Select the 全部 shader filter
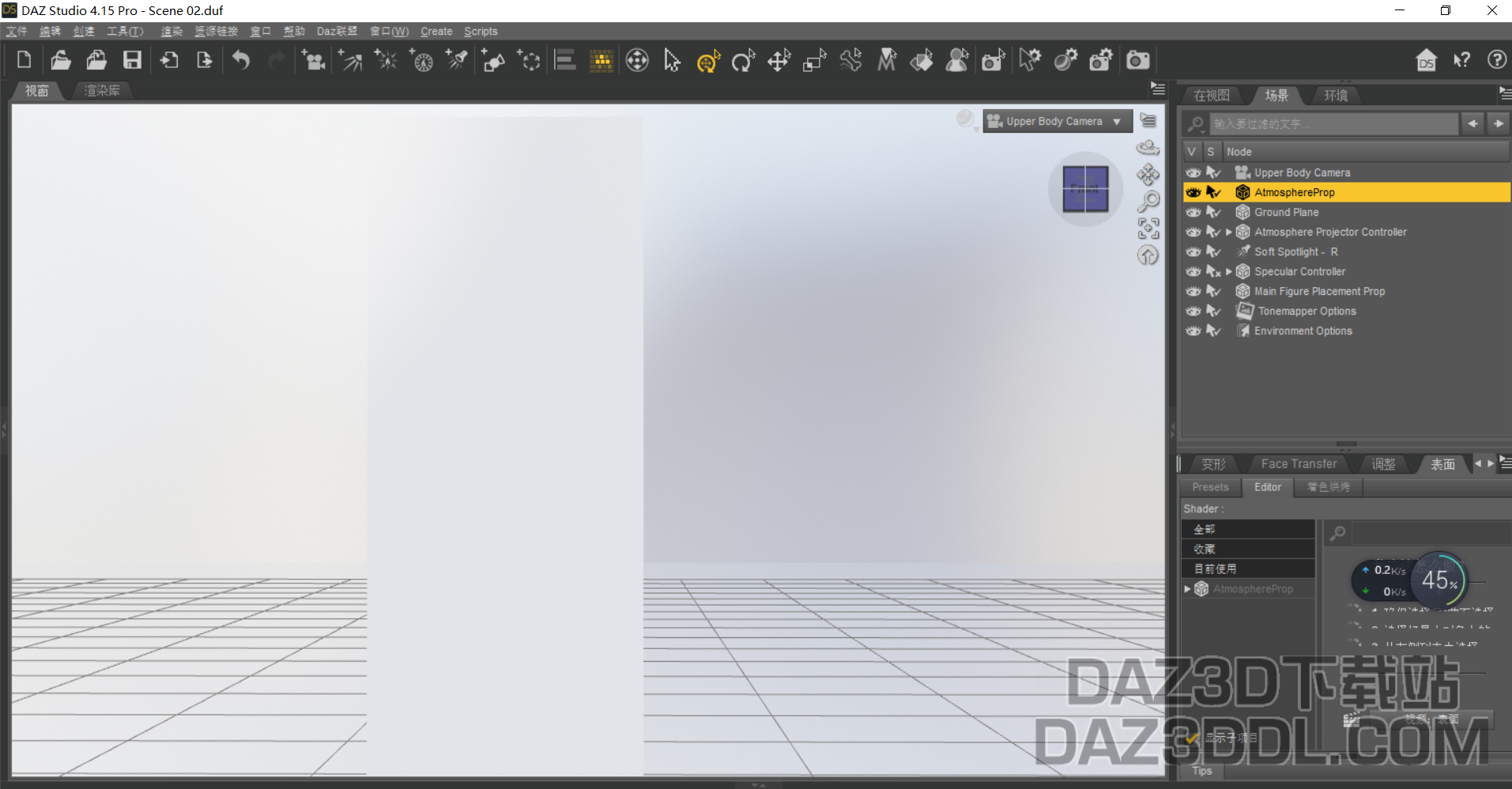 (1248, 529)
